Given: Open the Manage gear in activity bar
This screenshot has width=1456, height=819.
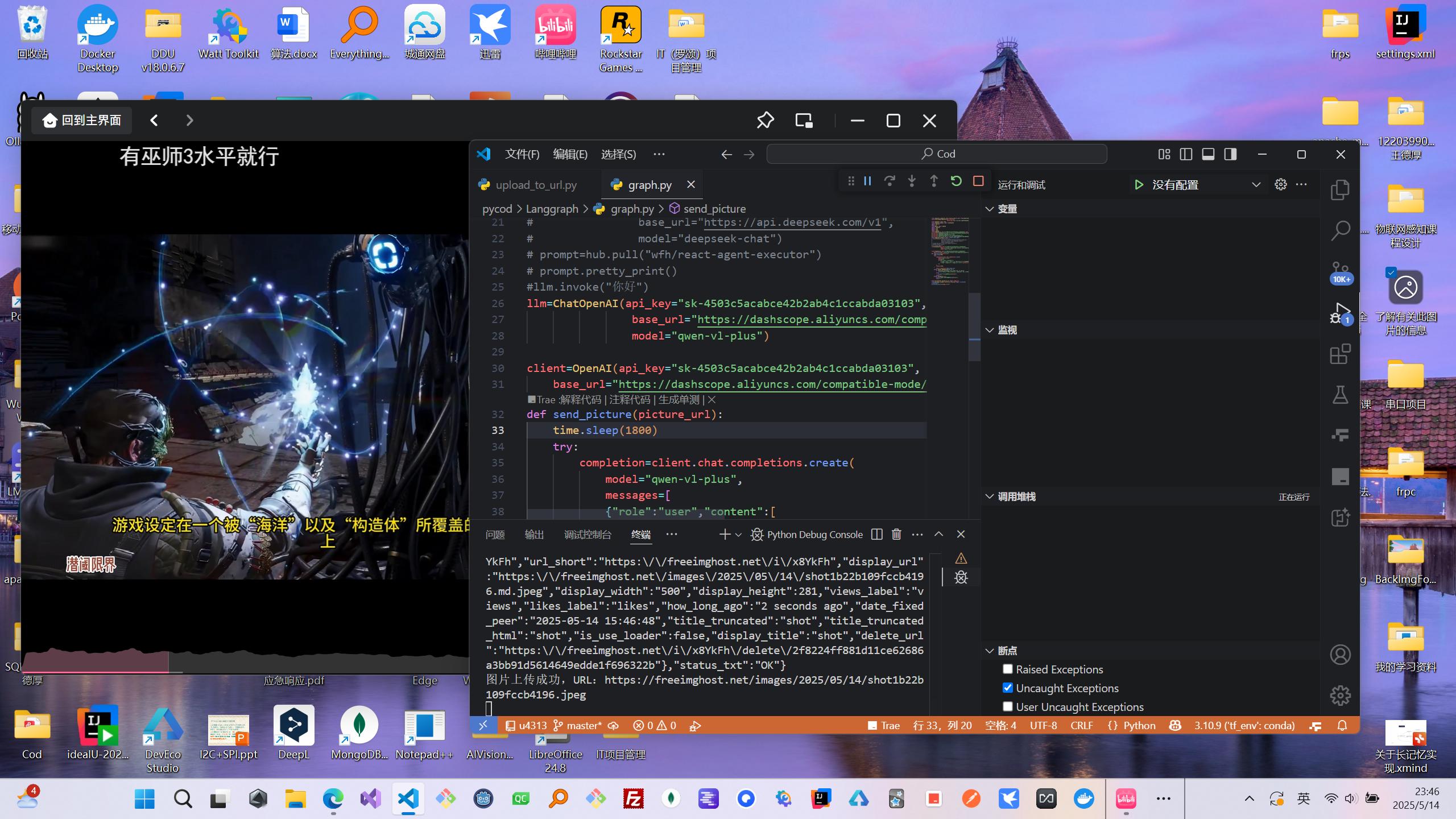Looking at the screenshot, I should (1340, 695).
